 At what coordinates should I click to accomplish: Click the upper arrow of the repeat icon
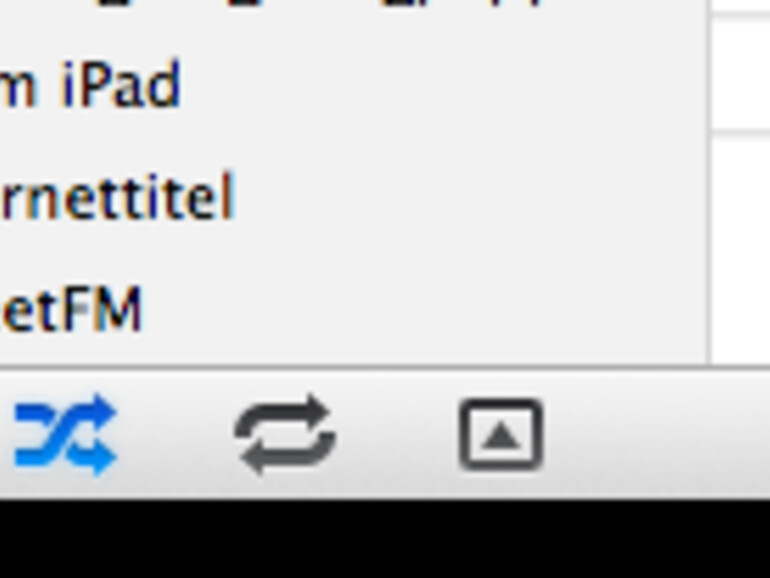(314, 410)
